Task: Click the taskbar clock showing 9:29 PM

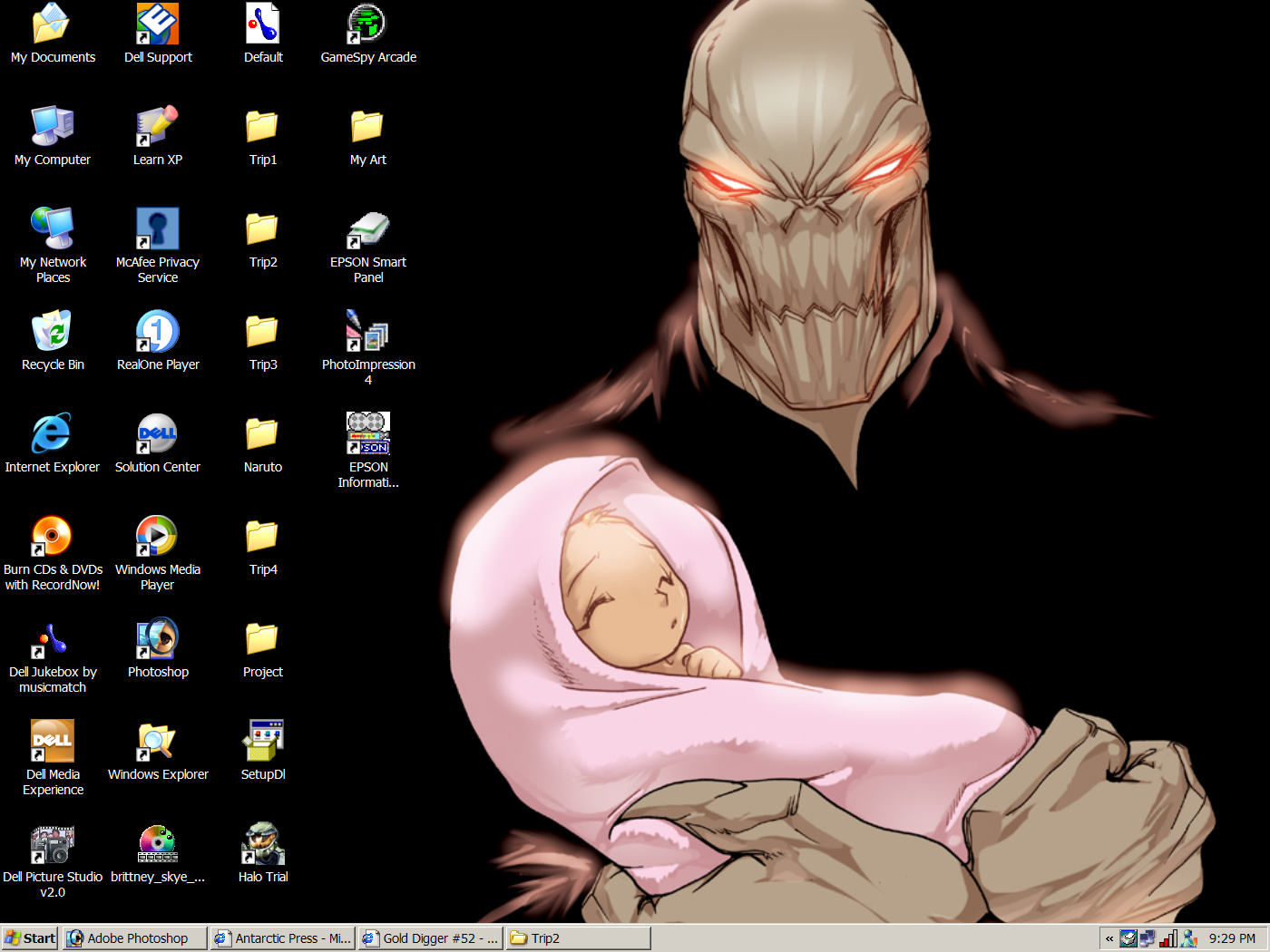Action: click(x=1232, y=938)
